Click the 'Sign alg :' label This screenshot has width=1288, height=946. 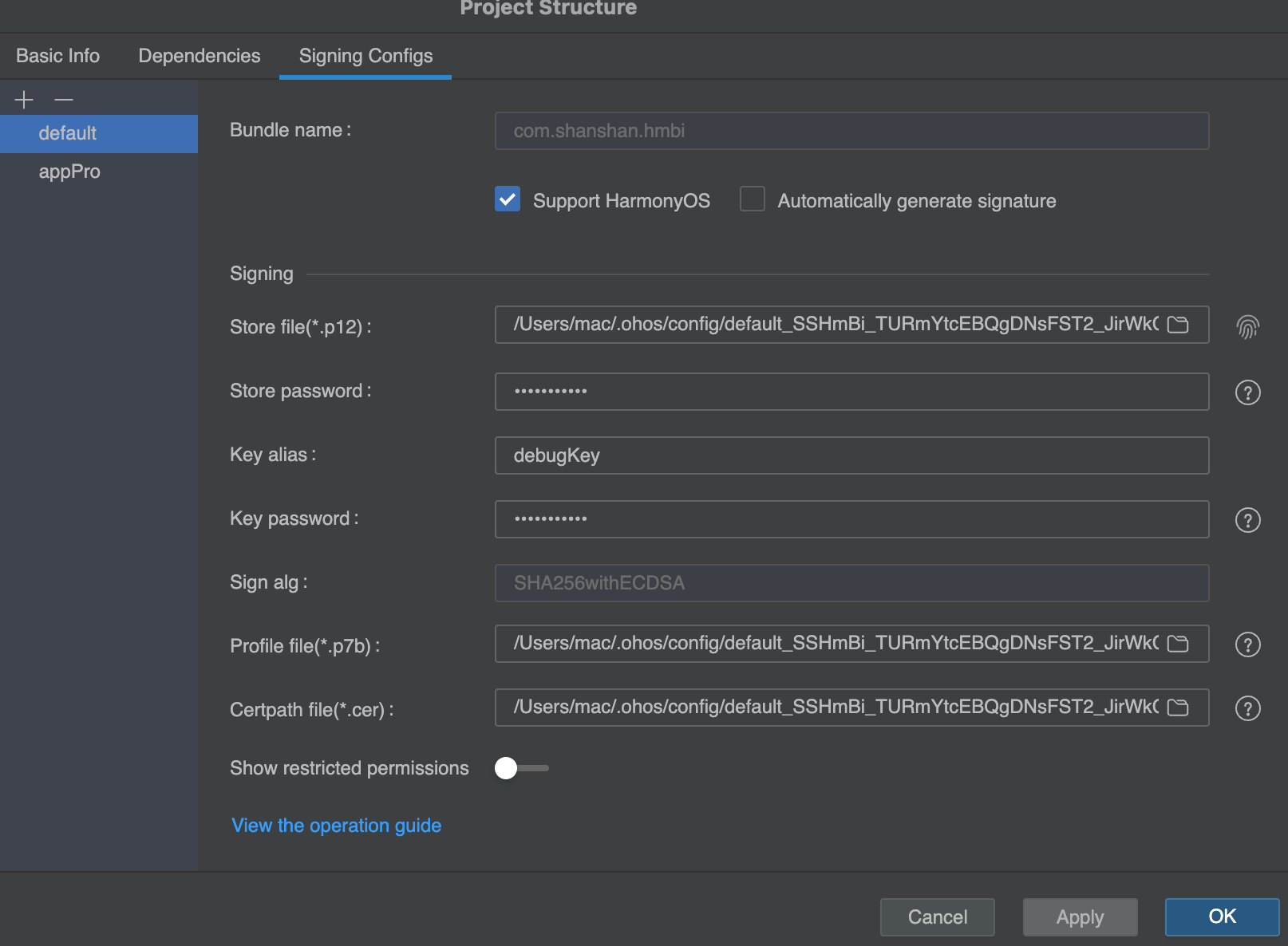(x=269, y=582)
